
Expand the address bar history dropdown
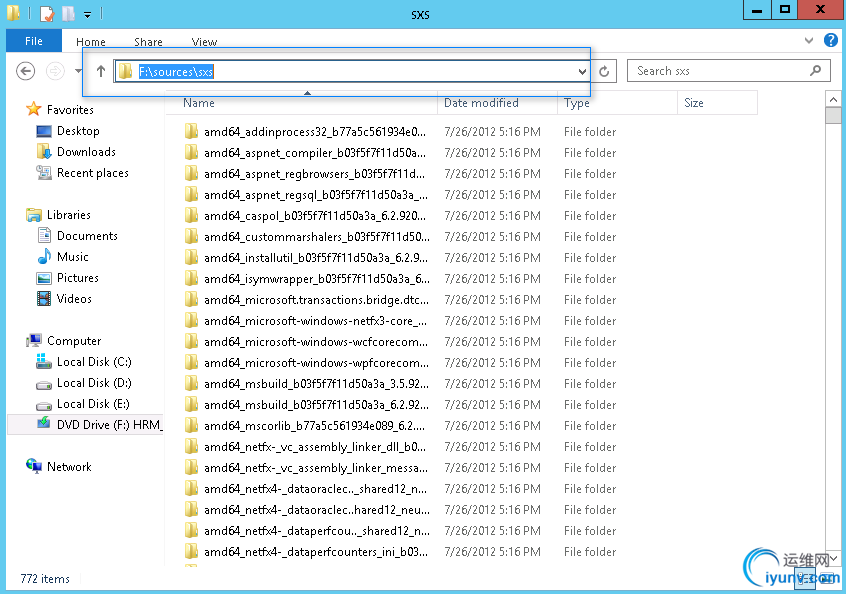coord(582,71)
